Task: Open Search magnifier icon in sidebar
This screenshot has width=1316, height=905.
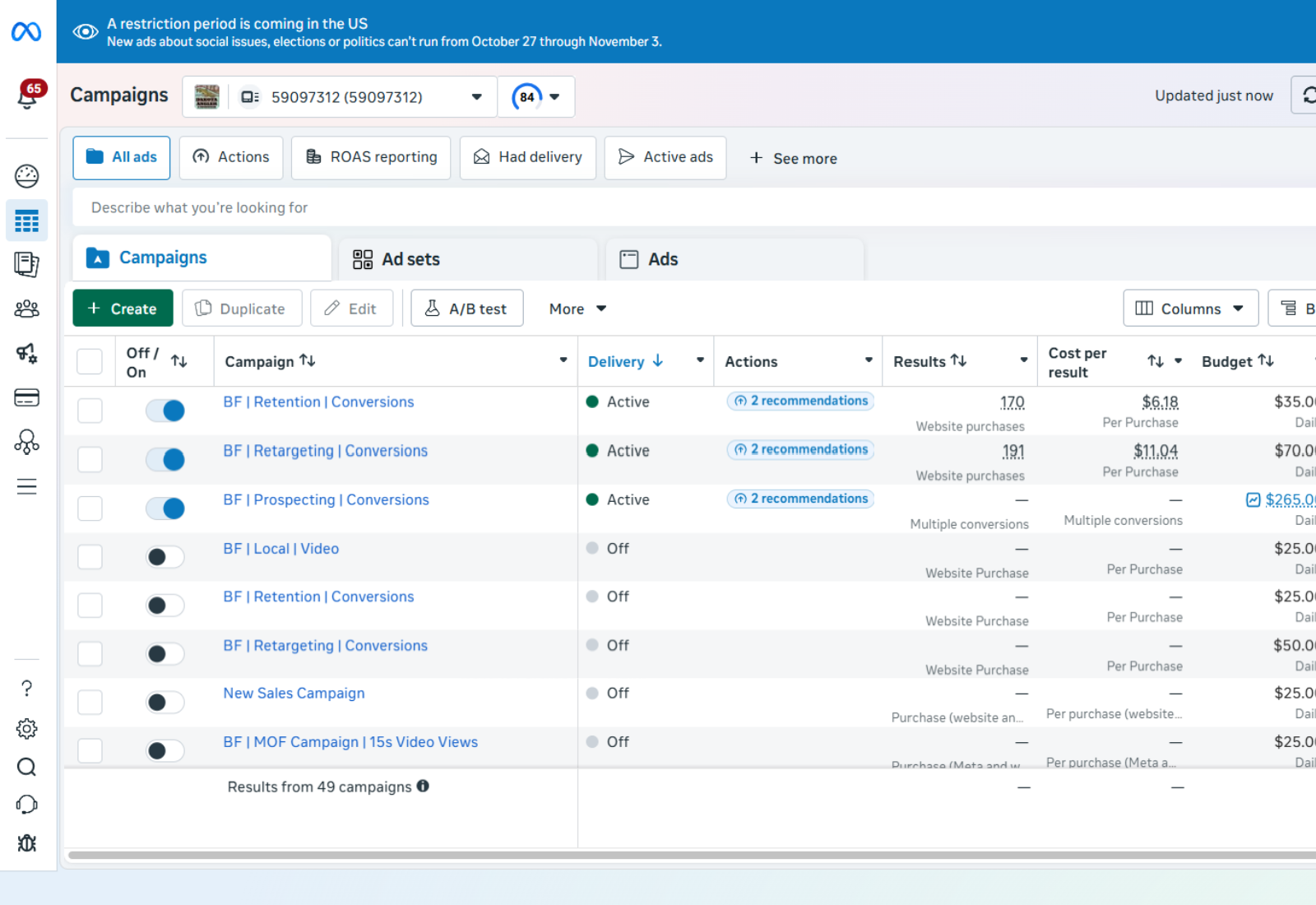Action: pos(26,768)
